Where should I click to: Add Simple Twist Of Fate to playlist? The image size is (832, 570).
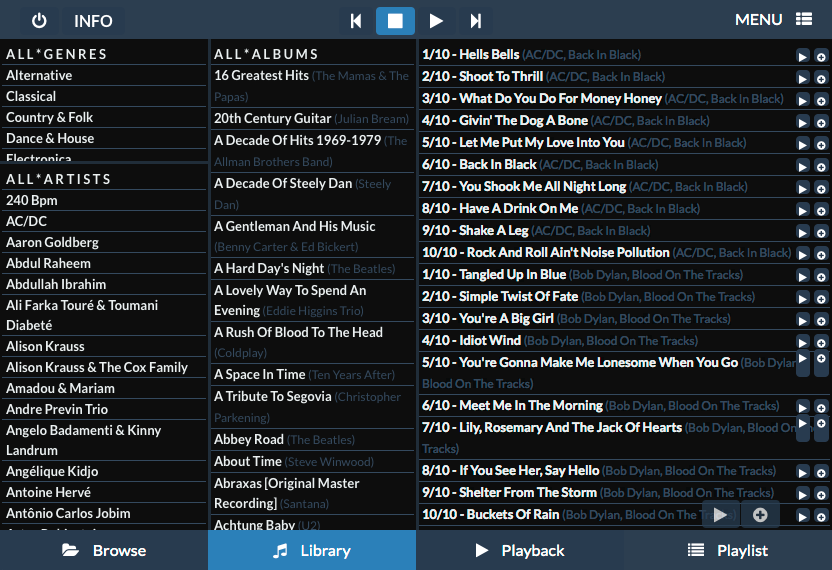click(x=821, y=298)
